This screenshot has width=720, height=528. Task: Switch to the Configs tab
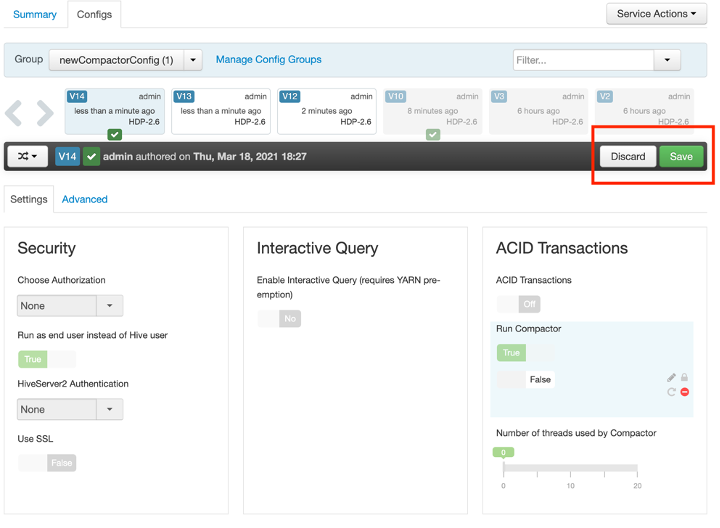(94, 14)
